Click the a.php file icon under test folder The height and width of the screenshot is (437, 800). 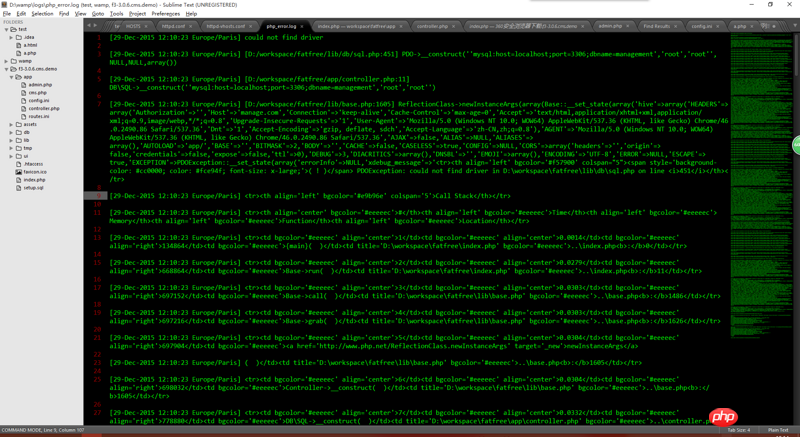click(19, 53)
